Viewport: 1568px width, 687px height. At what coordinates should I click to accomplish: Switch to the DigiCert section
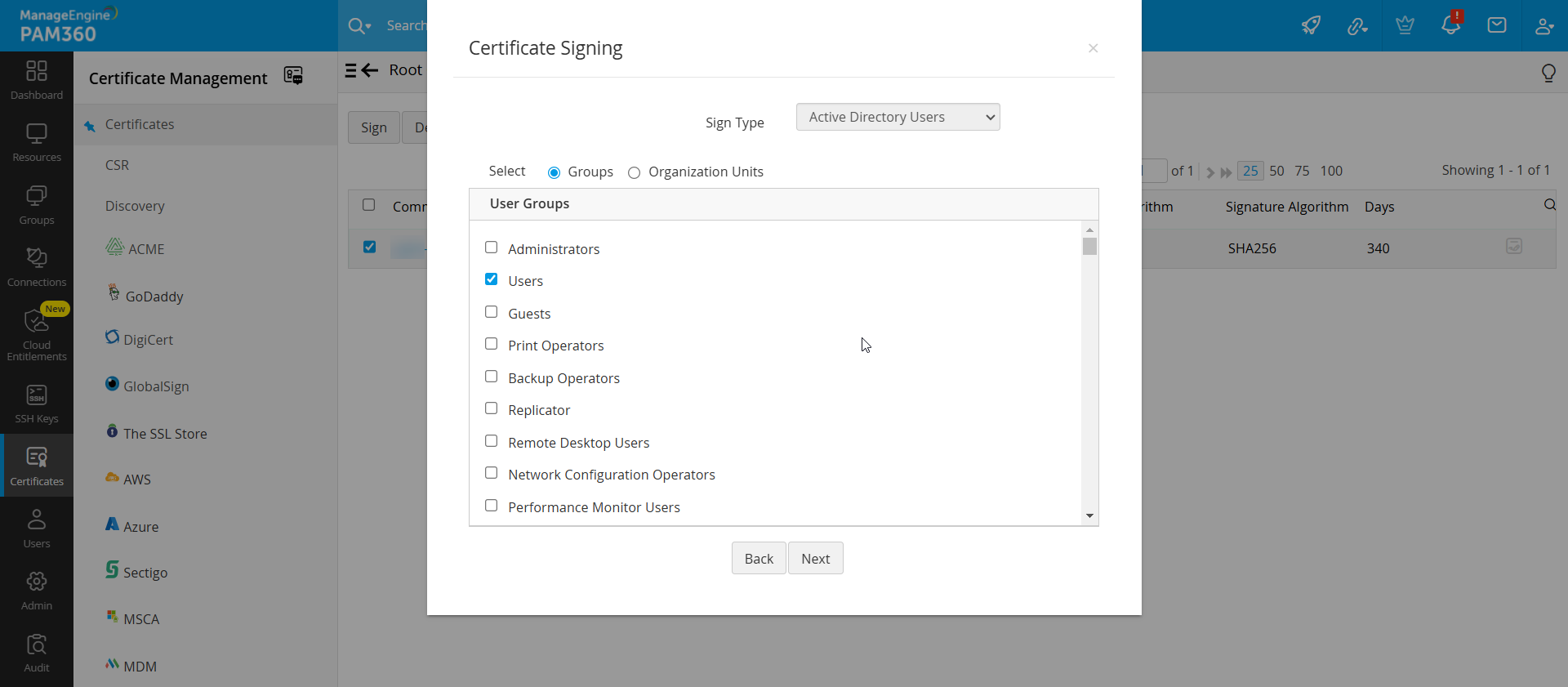coord(148,339)
